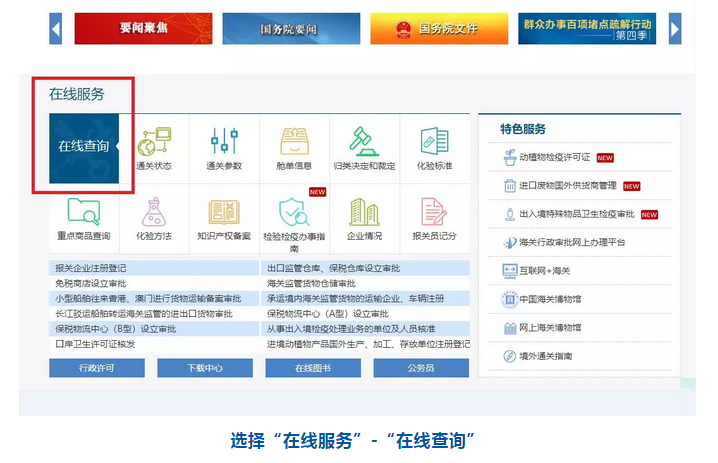This screenshot has width=718, height=463.
Task: Click 动植物检疫许可证 in 特色服务
Action: coord(556,158)
